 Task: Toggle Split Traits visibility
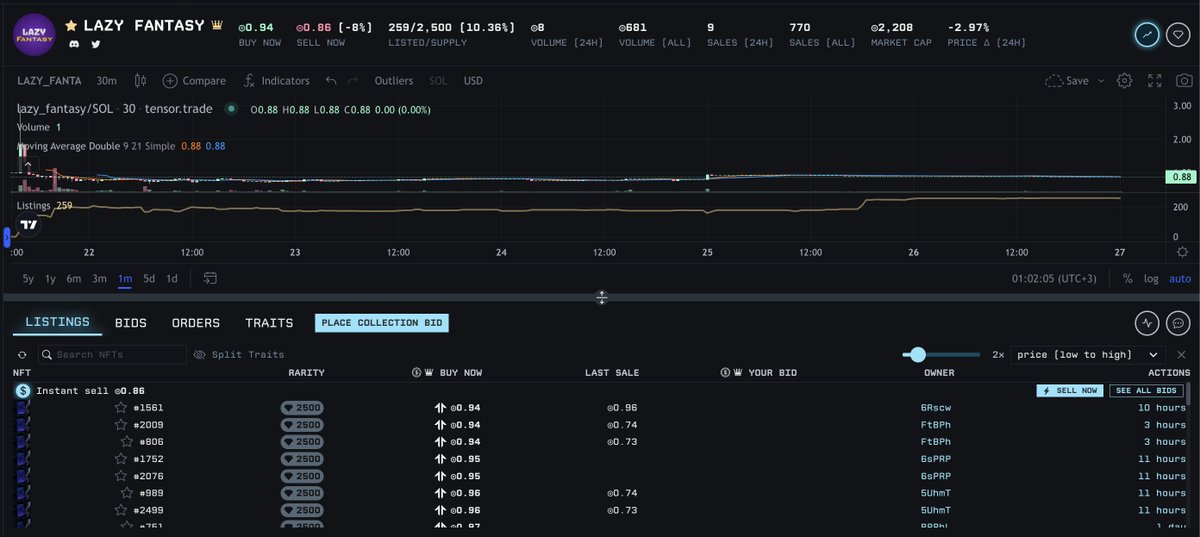tap(239, 354)
